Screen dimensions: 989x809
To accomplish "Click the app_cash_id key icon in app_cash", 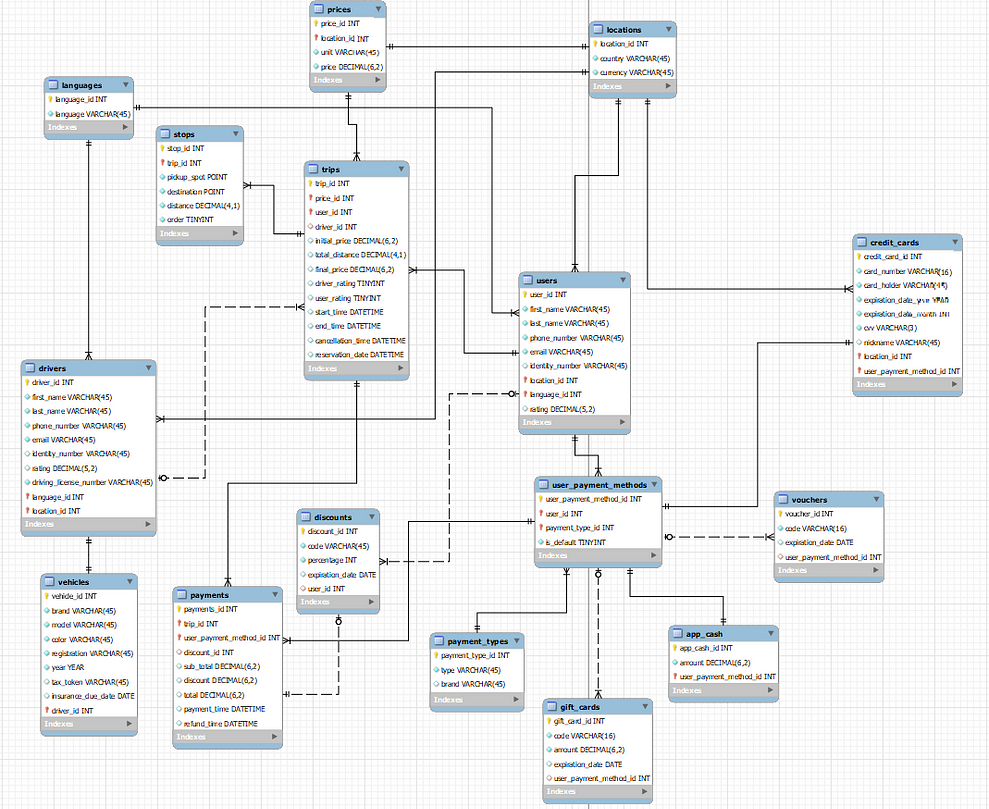I will click(675, 648).
